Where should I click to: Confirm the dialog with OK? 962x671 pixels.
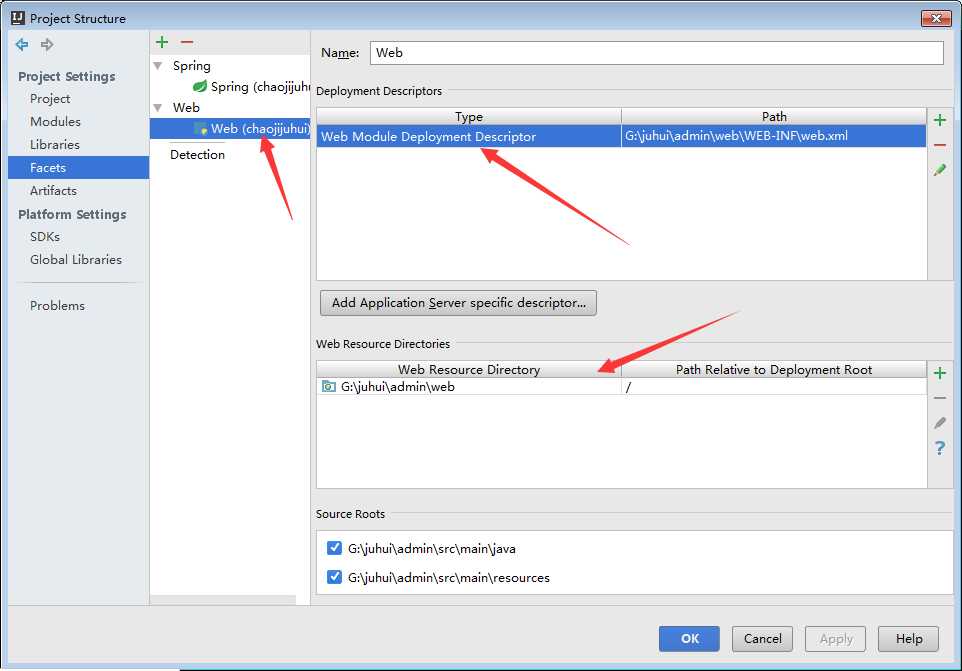tap(689, 638)
